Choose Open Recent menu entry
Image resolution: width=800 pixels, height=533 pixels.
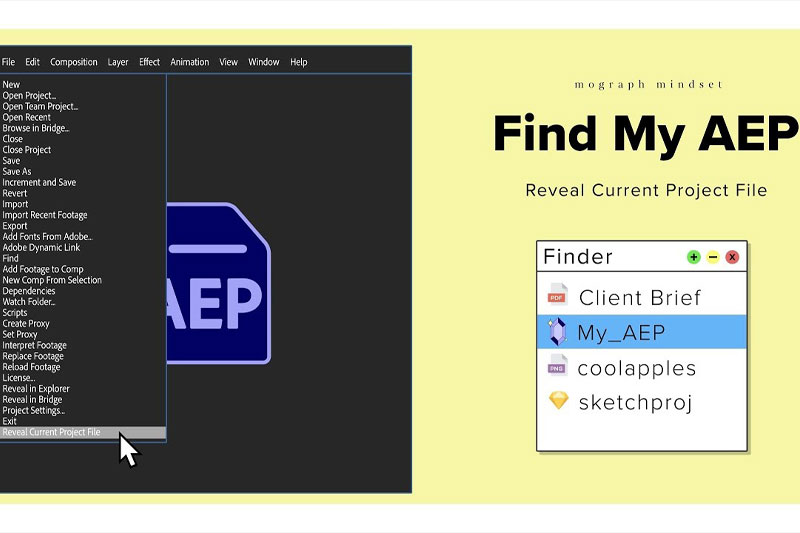pyautogui.click(x=27, y=117)
